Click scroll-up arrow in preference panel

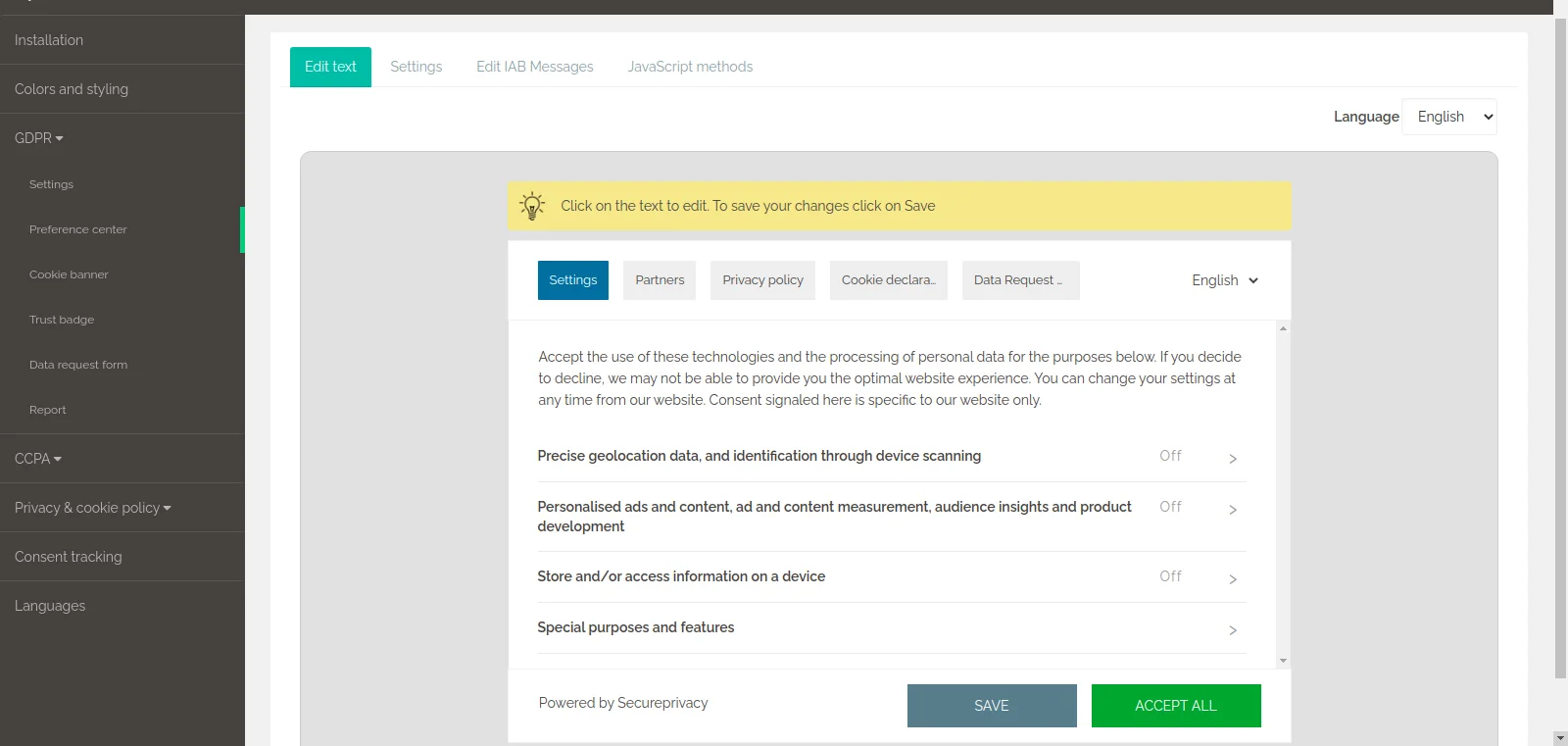[x=1283, y=328]
